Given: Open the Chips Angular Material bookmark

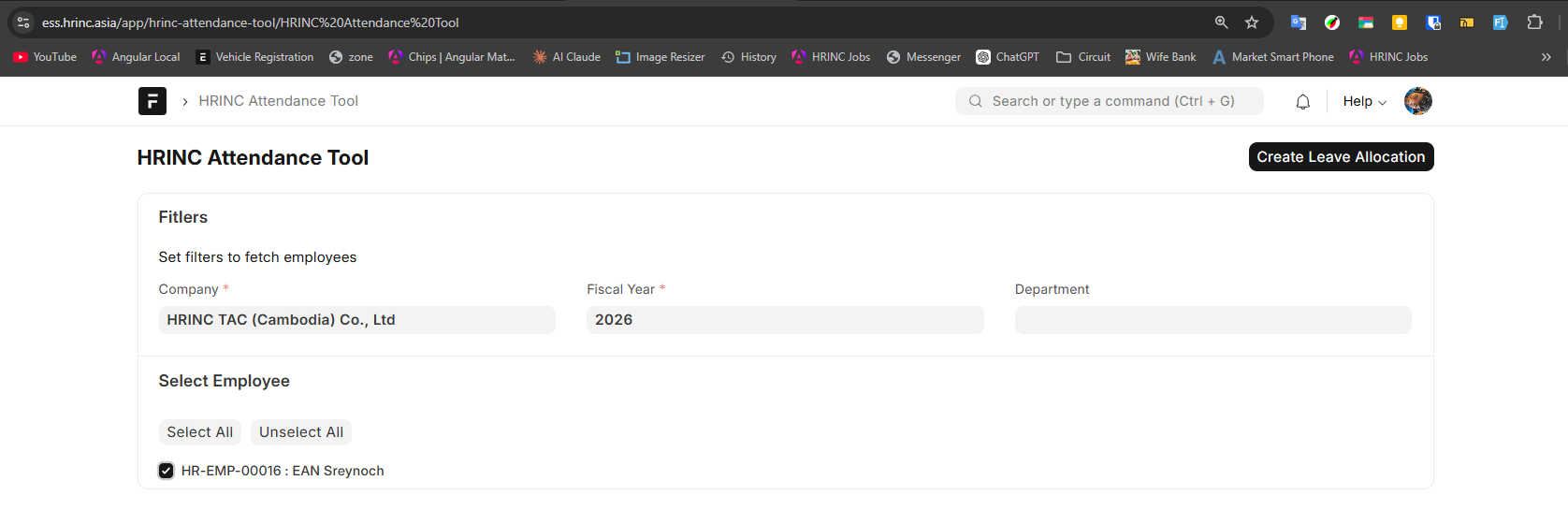Looking at the screenshot, I should coord(452,57).
